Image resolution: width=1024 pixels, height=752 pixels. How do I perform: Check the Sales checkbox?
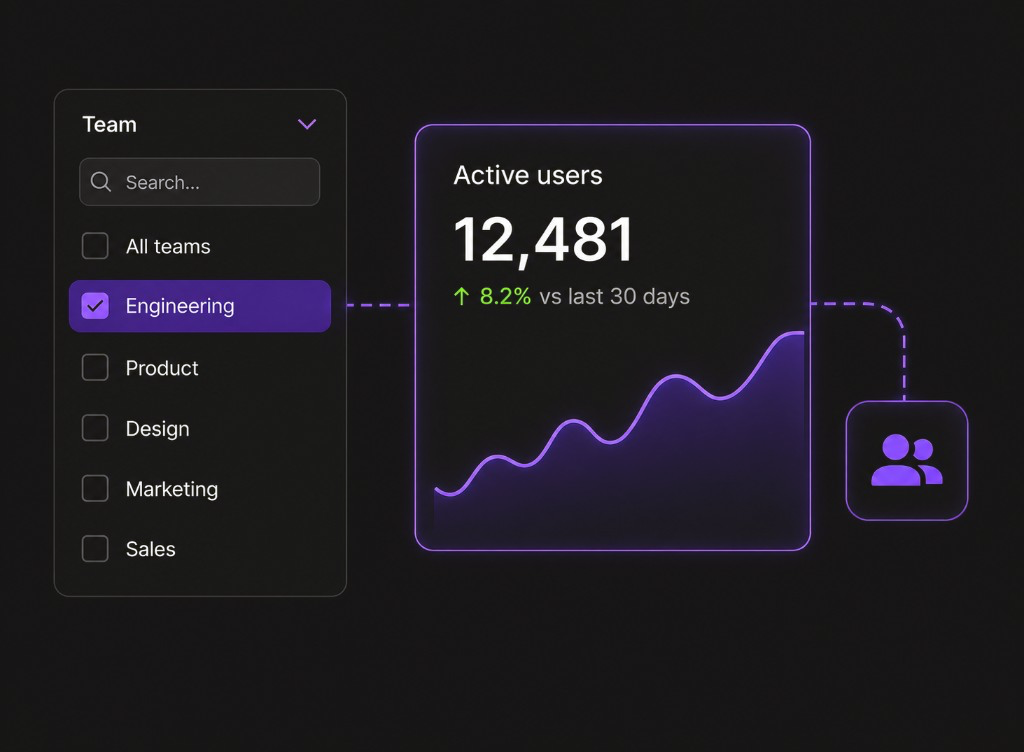coord(95,548)
